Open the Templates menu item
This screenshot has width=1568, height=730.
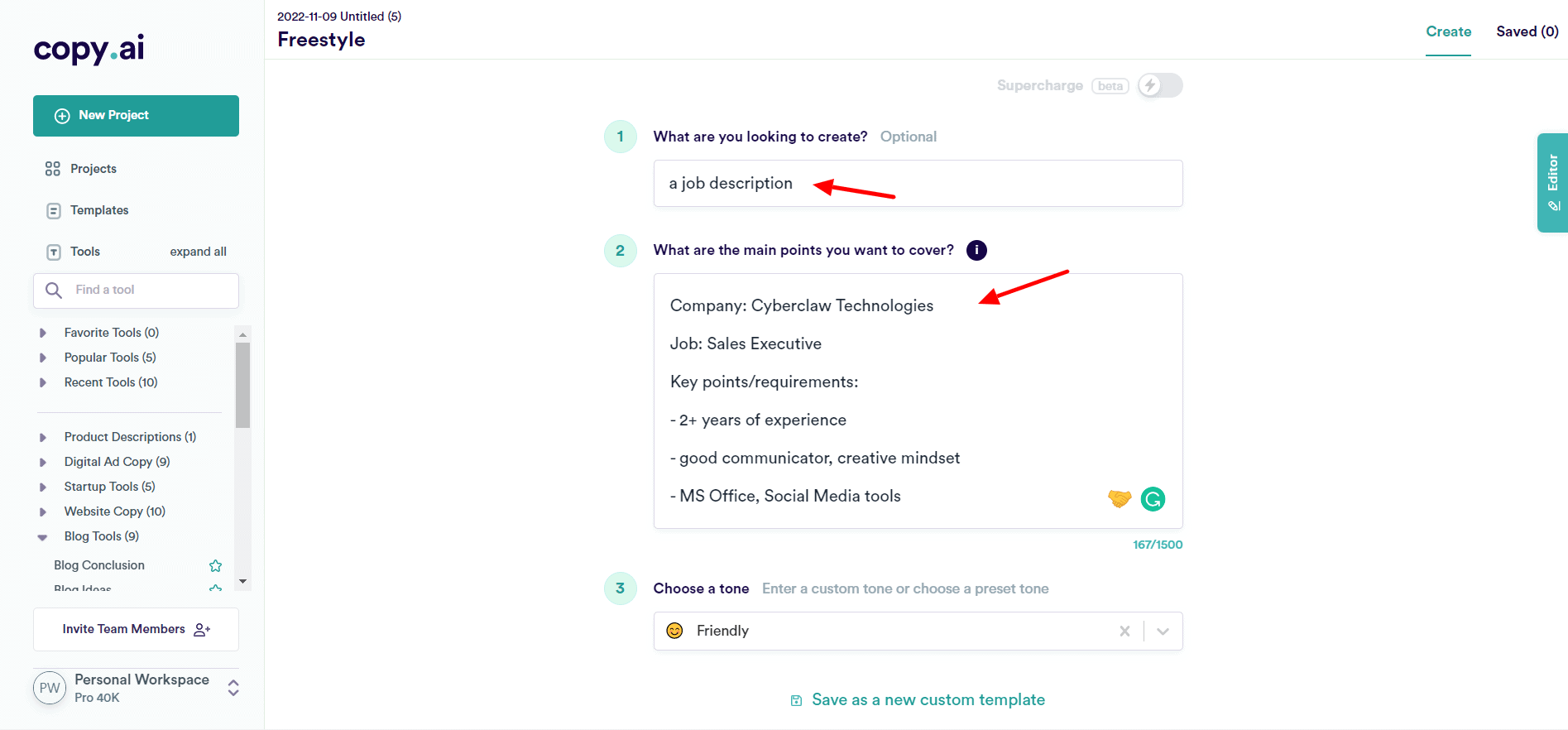[99, 210]
